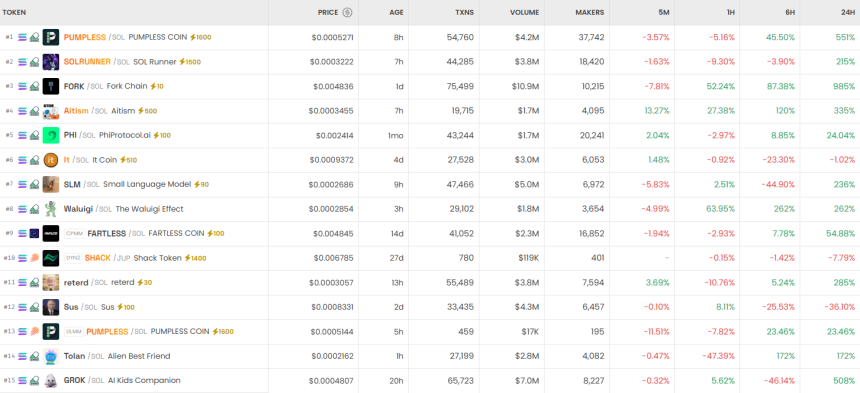
Task: Open the FORK Fork Chain pair
Action: 105,86
